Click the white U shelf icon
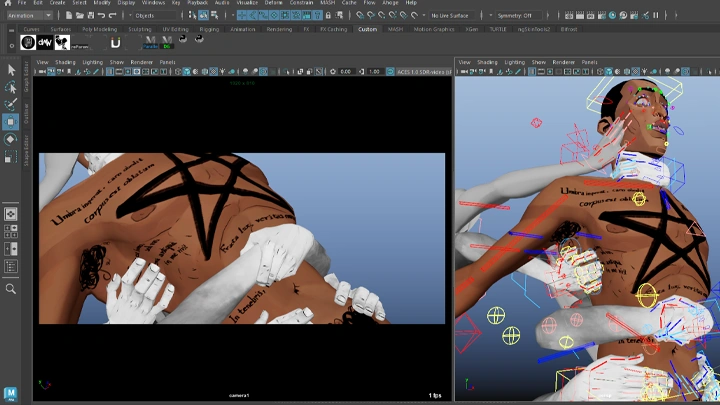720x405 pixels. [115, 43]
